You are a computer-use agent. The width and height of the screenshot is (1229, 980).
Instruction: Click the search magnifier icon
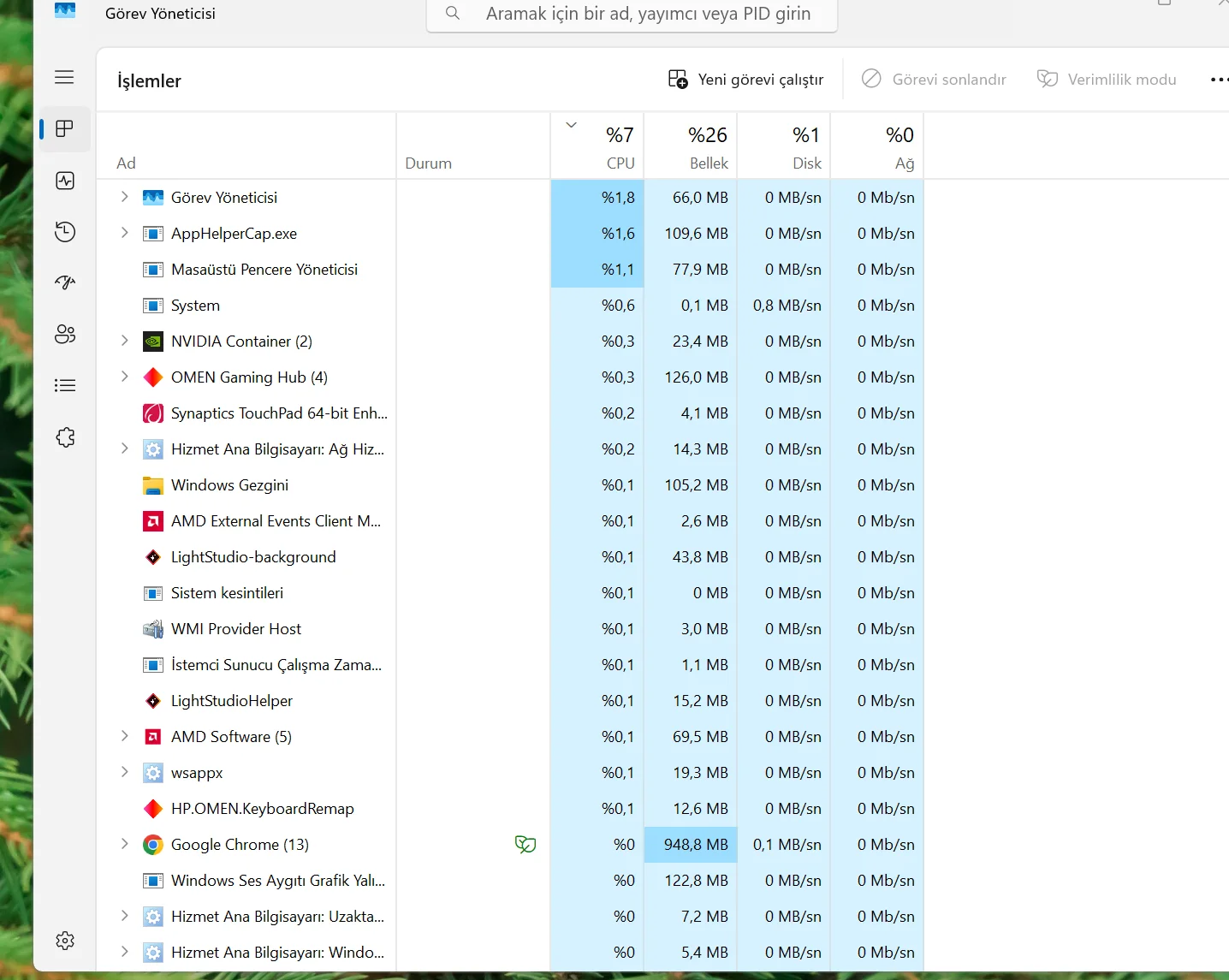[453, 13]
